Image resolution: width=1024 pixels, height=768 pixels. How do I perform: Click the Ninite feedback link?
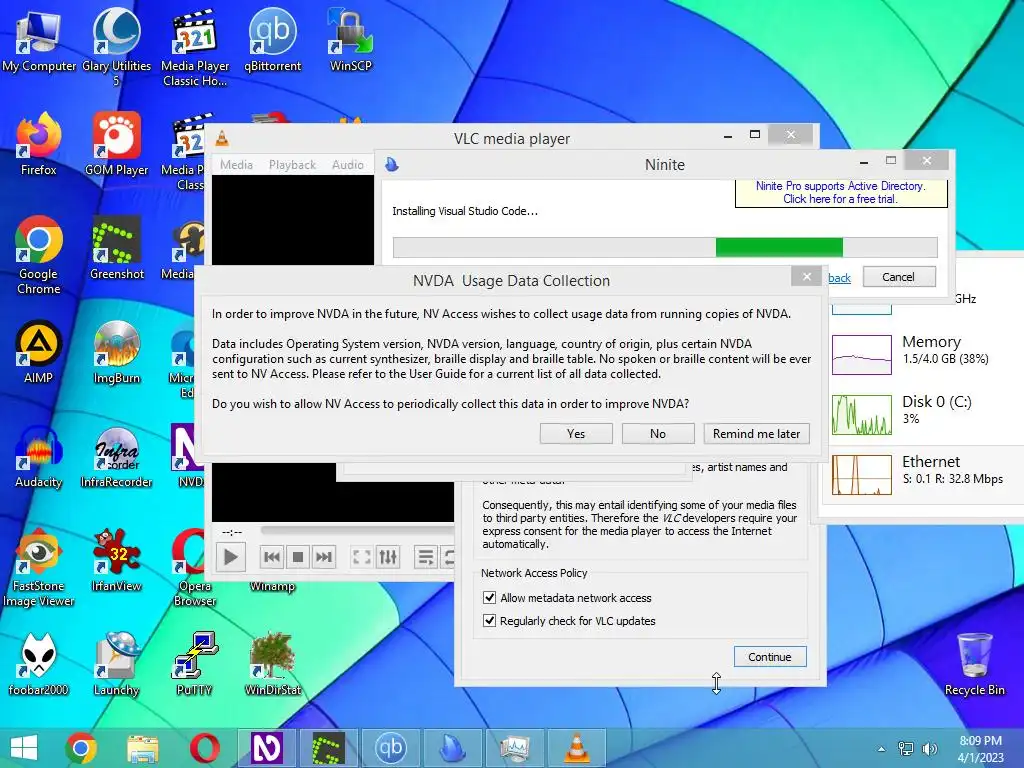pos(839,278)
